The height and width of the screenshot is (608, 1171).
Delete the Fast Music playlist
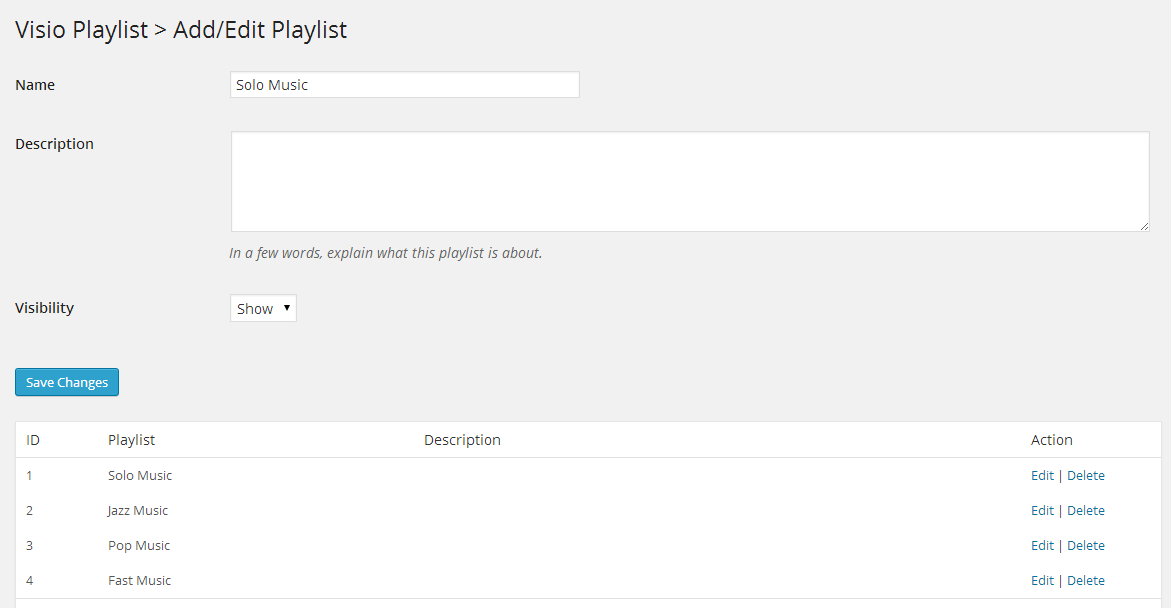coord(1085,580)
